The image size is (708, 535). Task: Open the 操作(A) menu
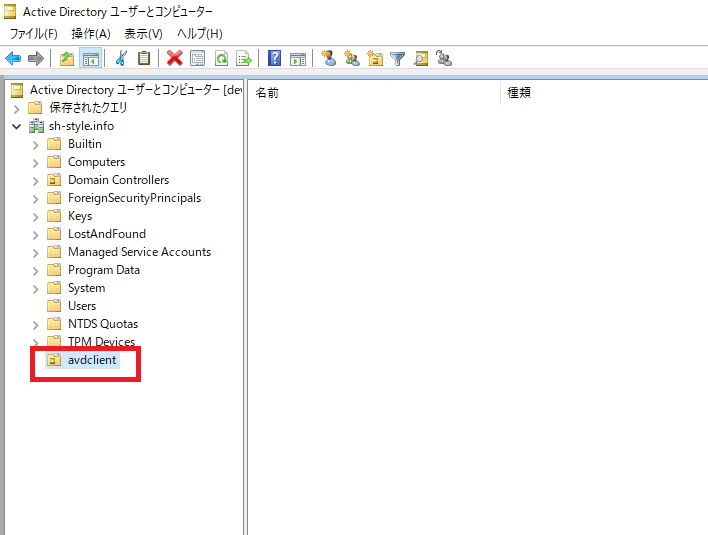[91, 34]
